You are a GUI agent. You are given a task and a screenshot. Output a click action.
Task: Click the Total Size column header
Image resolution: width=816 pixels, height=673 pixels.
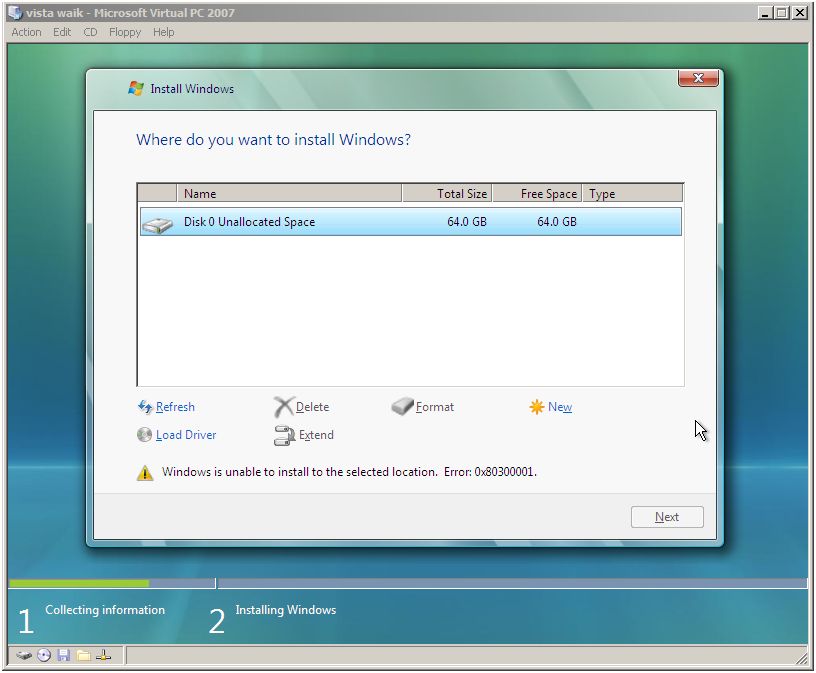[x=447, y=193]
